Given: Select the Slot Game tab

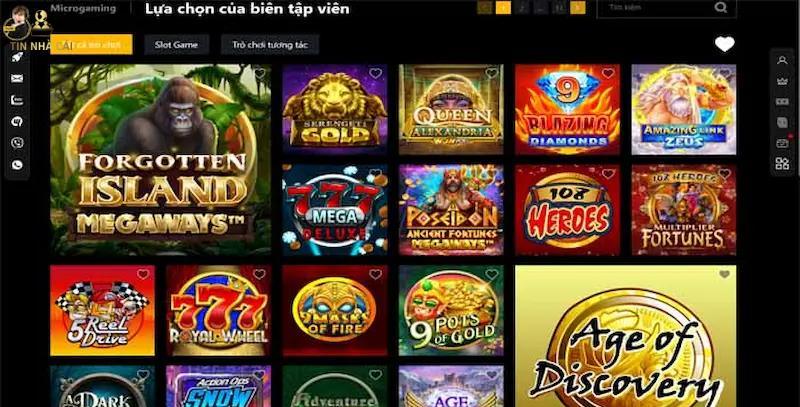Looking at the screenshot, I should 176,44.
